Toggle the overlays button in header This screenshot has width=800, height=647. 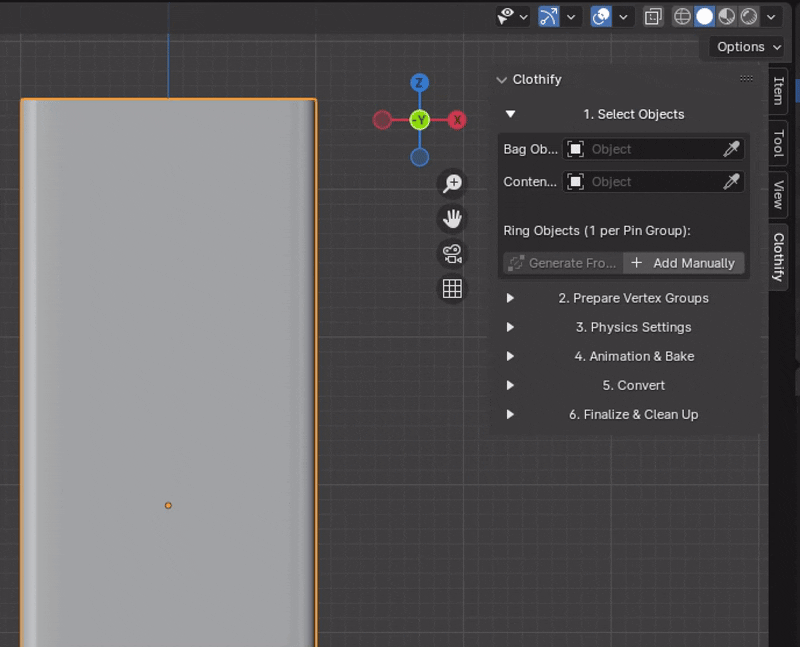tap(601, 17)
